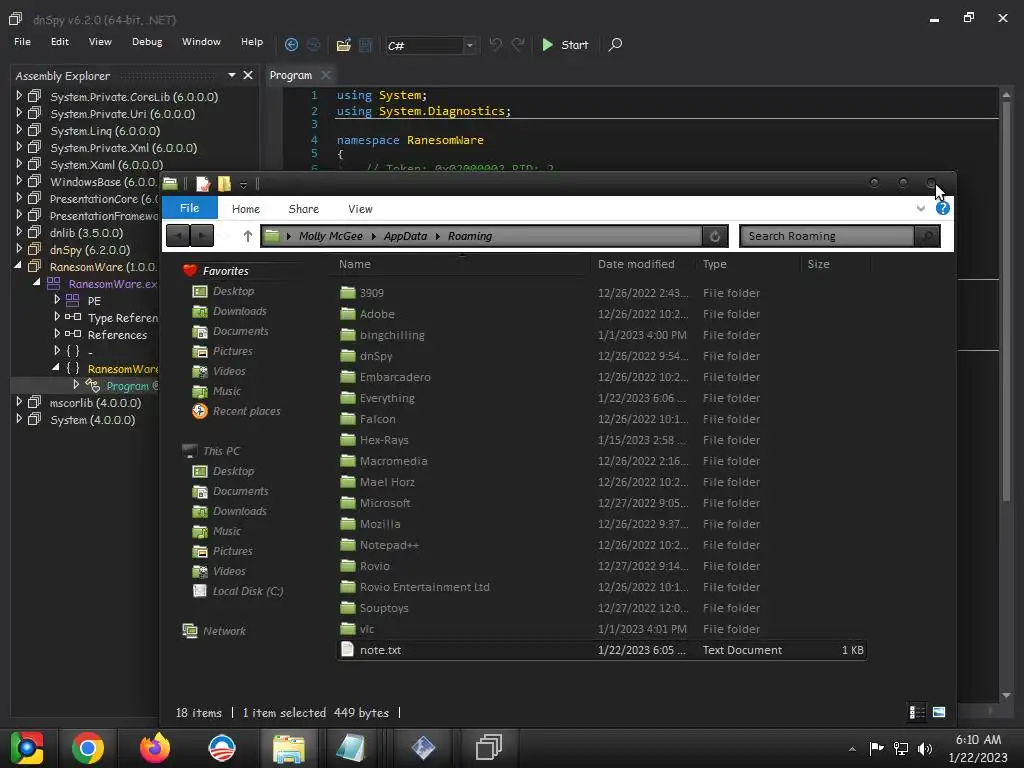The image size is (1024, 768).
Task: Click Explorer refresh address button
Action: coord(715,236)
